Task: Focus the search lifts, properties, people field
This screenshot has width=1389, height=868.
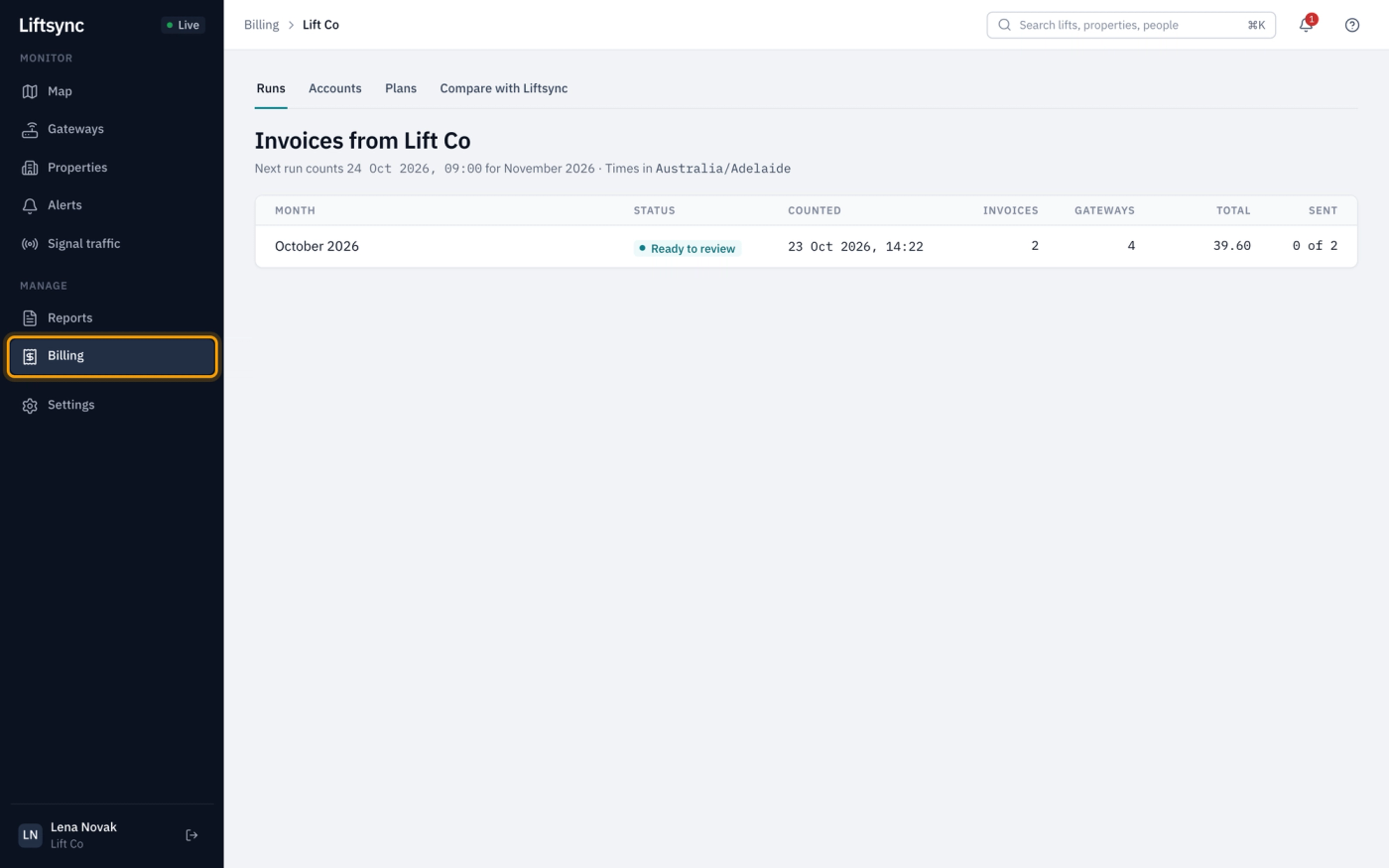Action: coord(1131,25)
